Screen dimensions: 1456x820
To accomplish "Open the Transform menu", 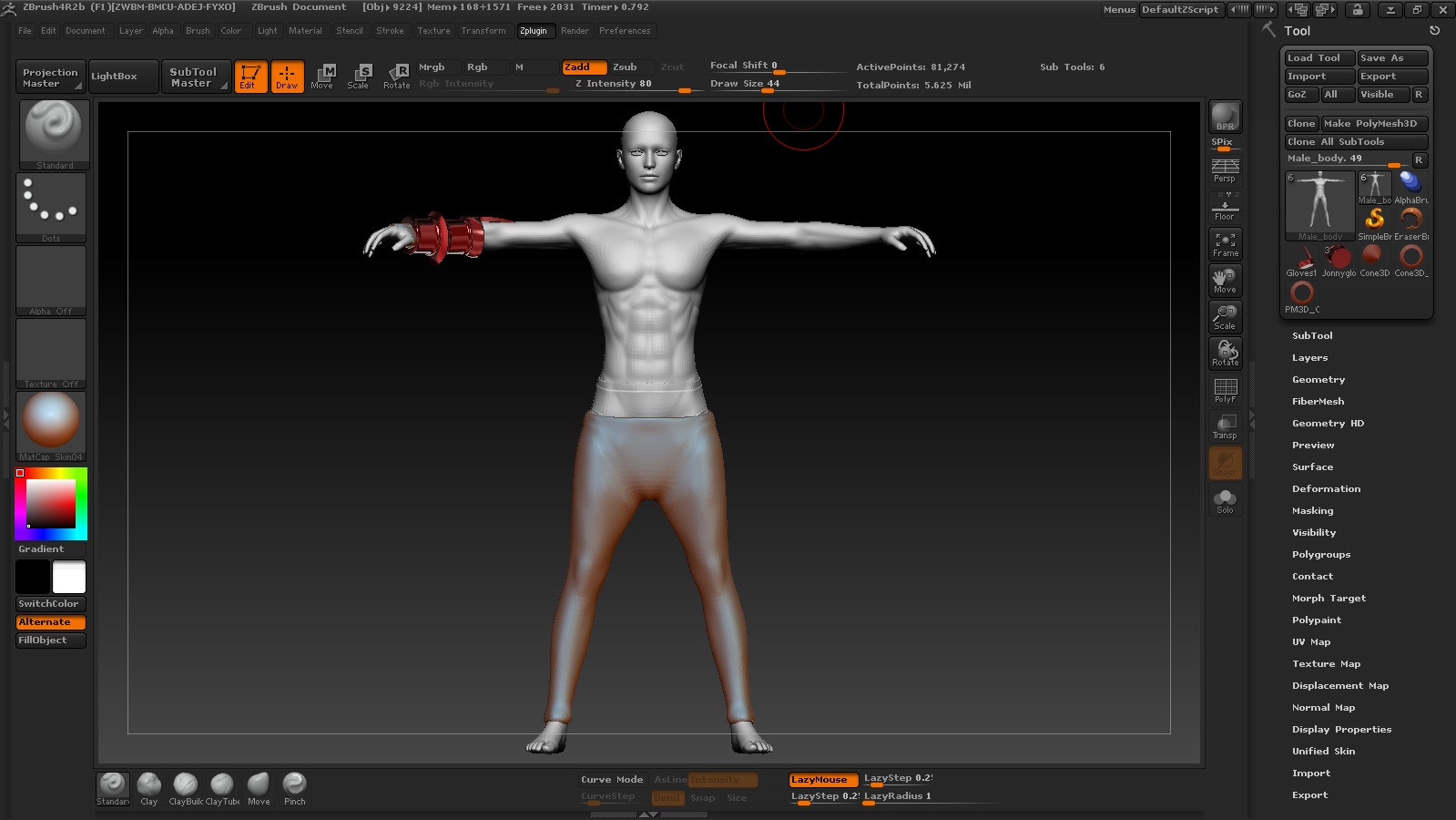I will tap(484, 31).
